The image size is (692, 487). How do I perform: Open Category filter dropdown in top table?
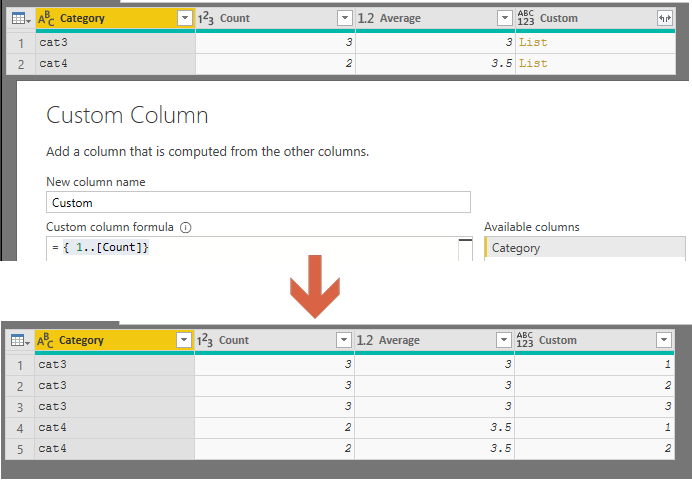pos(185,18)
